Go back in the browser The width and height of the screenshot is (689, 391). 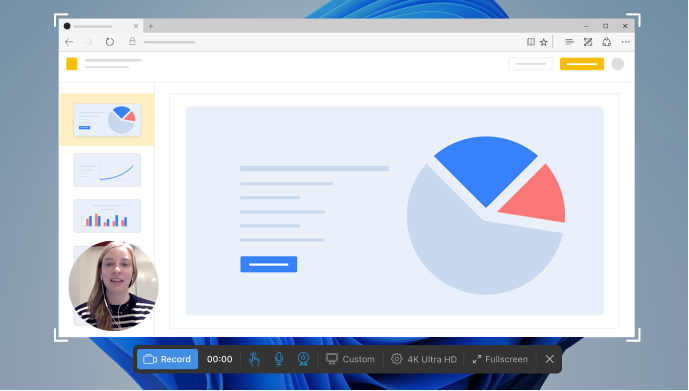pyautogui.click(x=69, y=42)
